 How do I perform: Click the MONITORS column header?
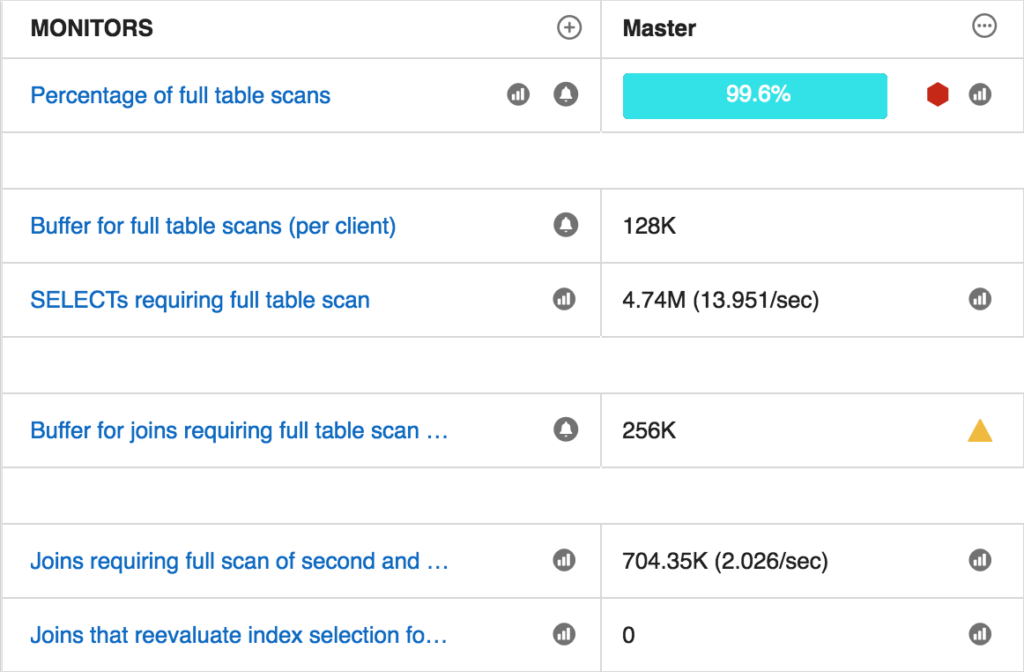click(91, 28)
